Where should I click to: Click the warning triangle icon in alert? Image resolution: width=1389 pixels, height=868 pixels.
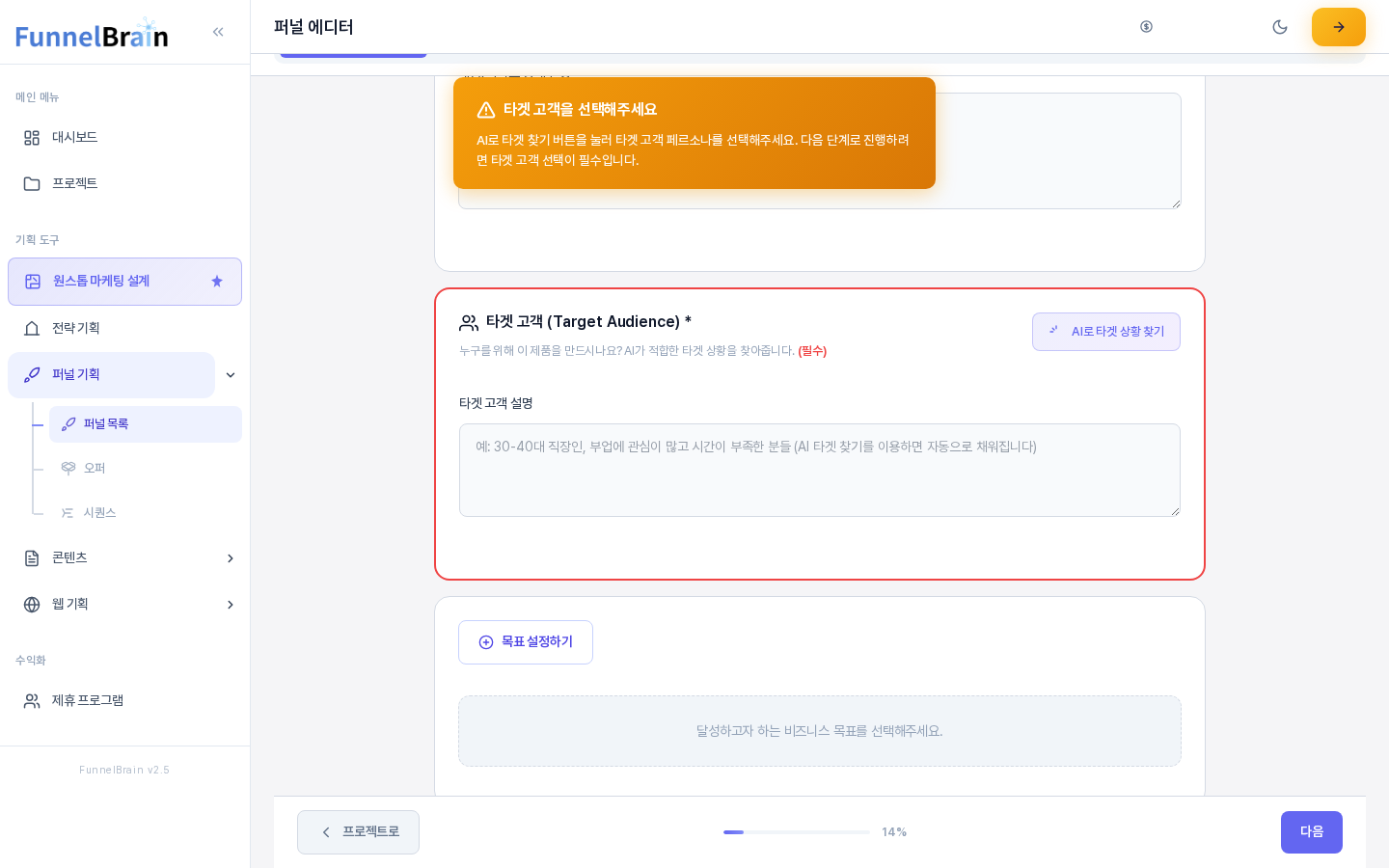[486, 110]
